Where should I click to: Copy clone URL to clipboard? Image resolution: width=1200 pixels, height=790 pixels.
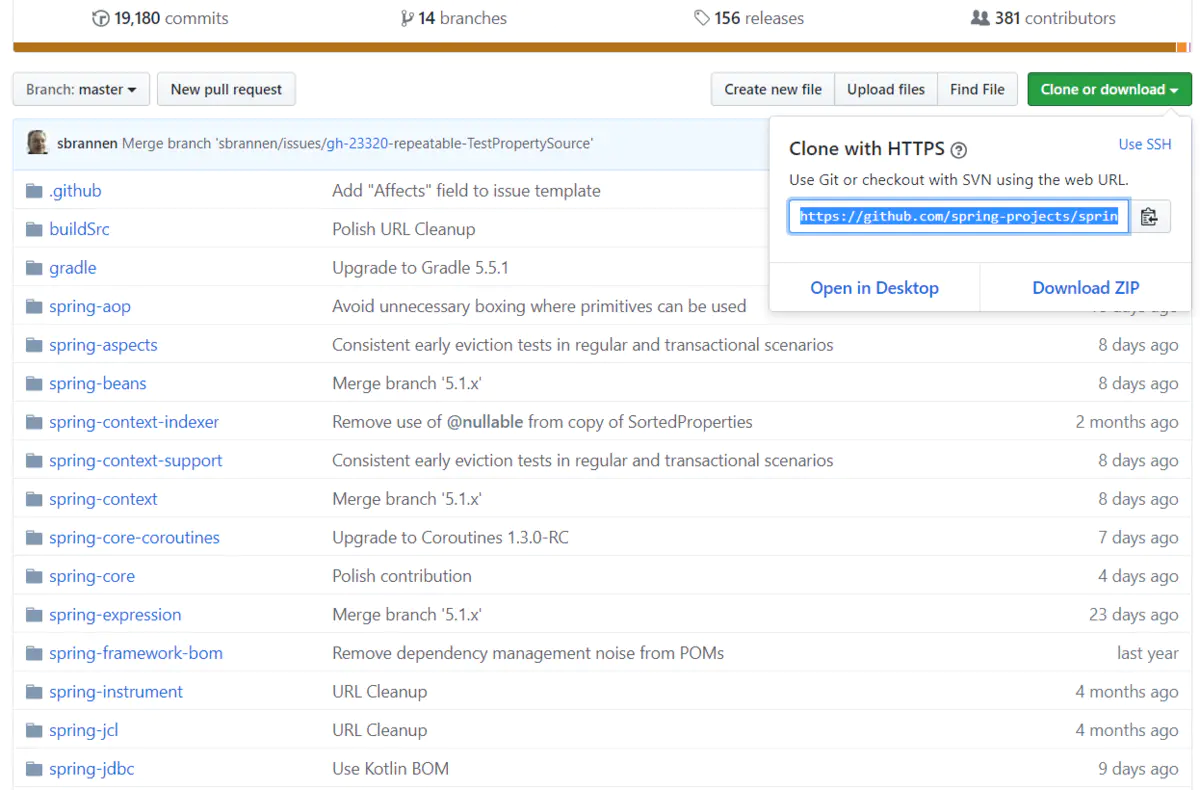click(1149, 216)
